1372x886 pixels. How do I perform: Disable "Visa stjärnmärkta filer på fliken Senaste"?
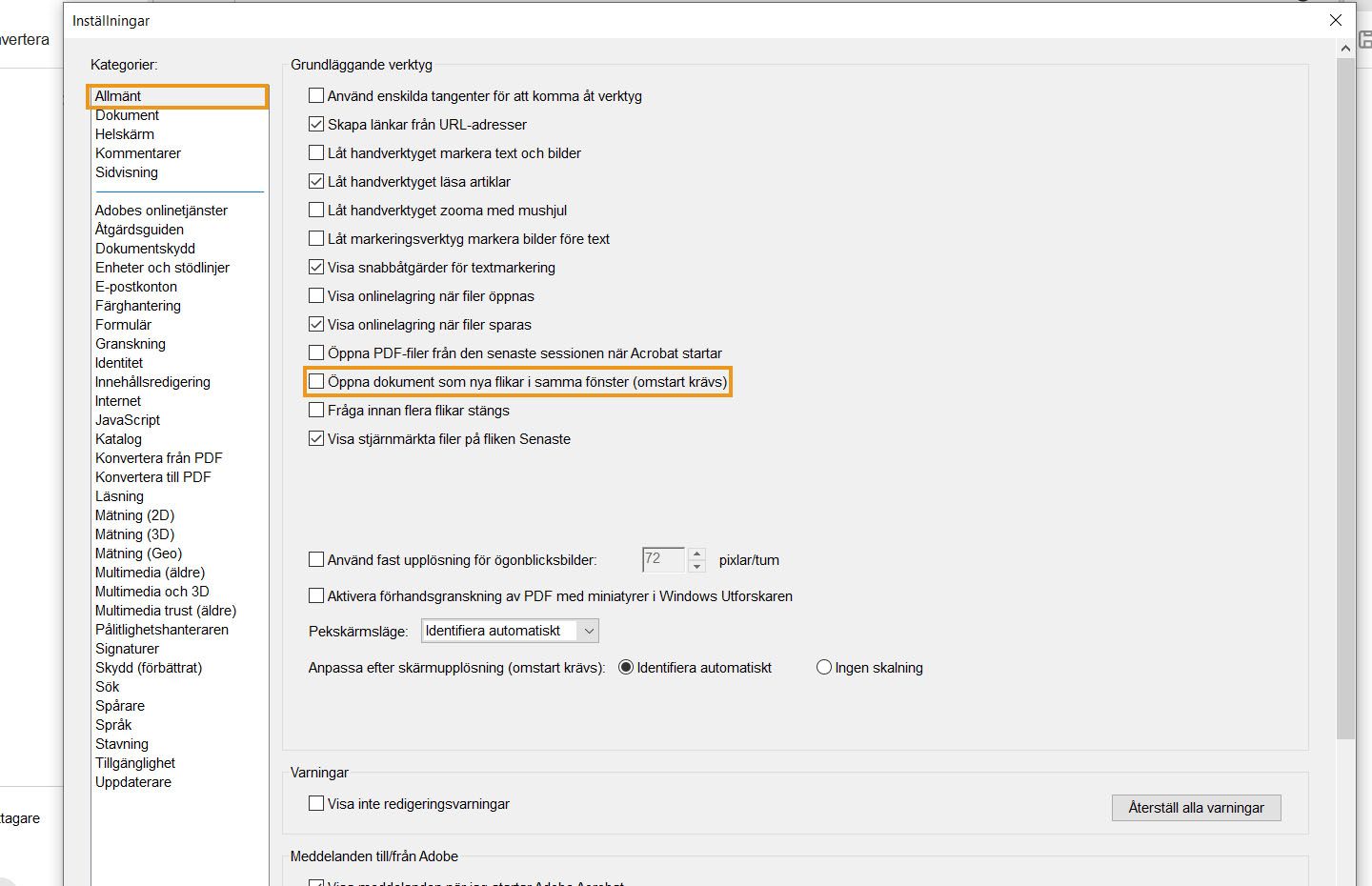click(x=316, y=438)
